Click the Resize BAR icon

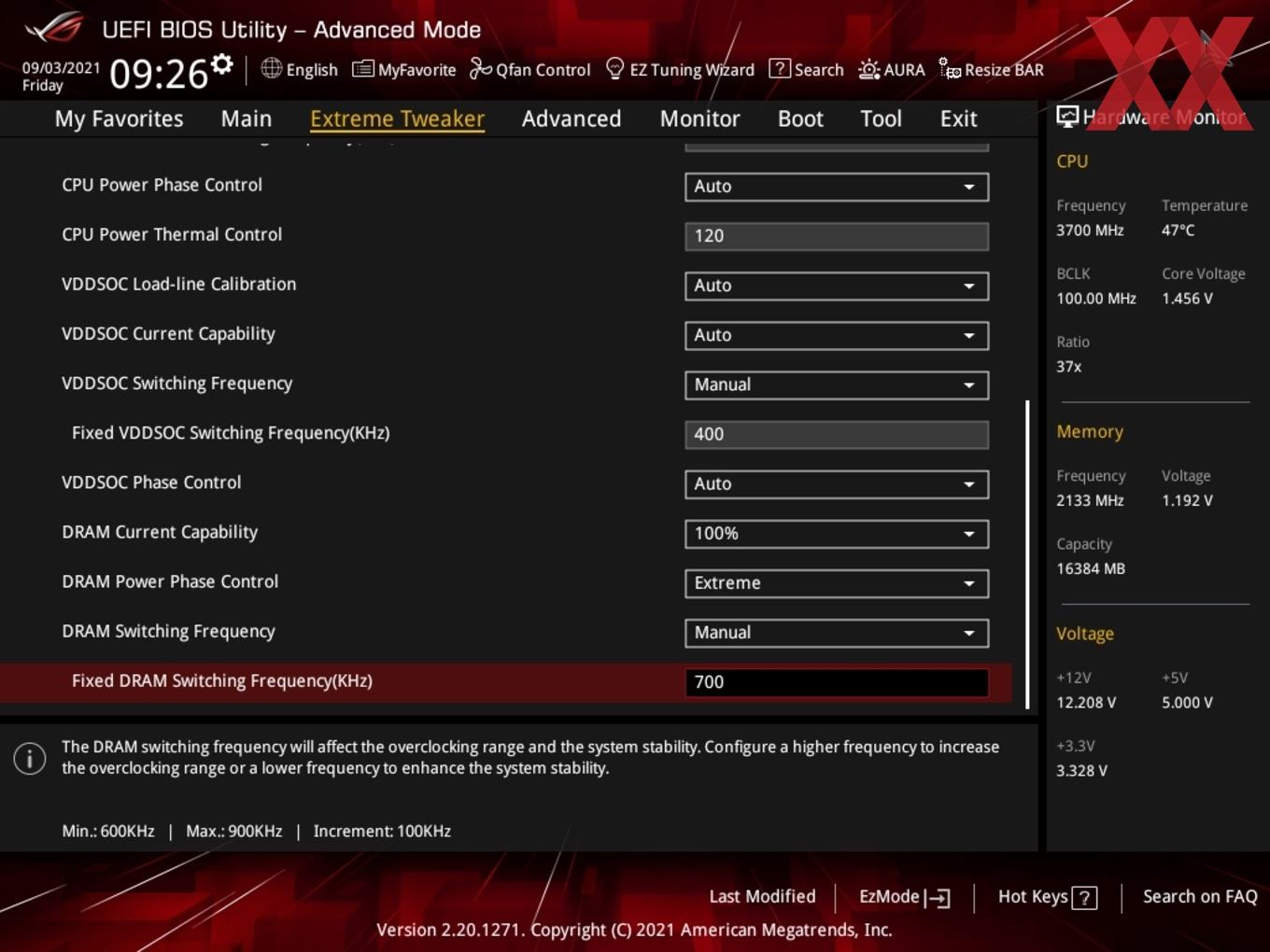click(x=949, y=68)
